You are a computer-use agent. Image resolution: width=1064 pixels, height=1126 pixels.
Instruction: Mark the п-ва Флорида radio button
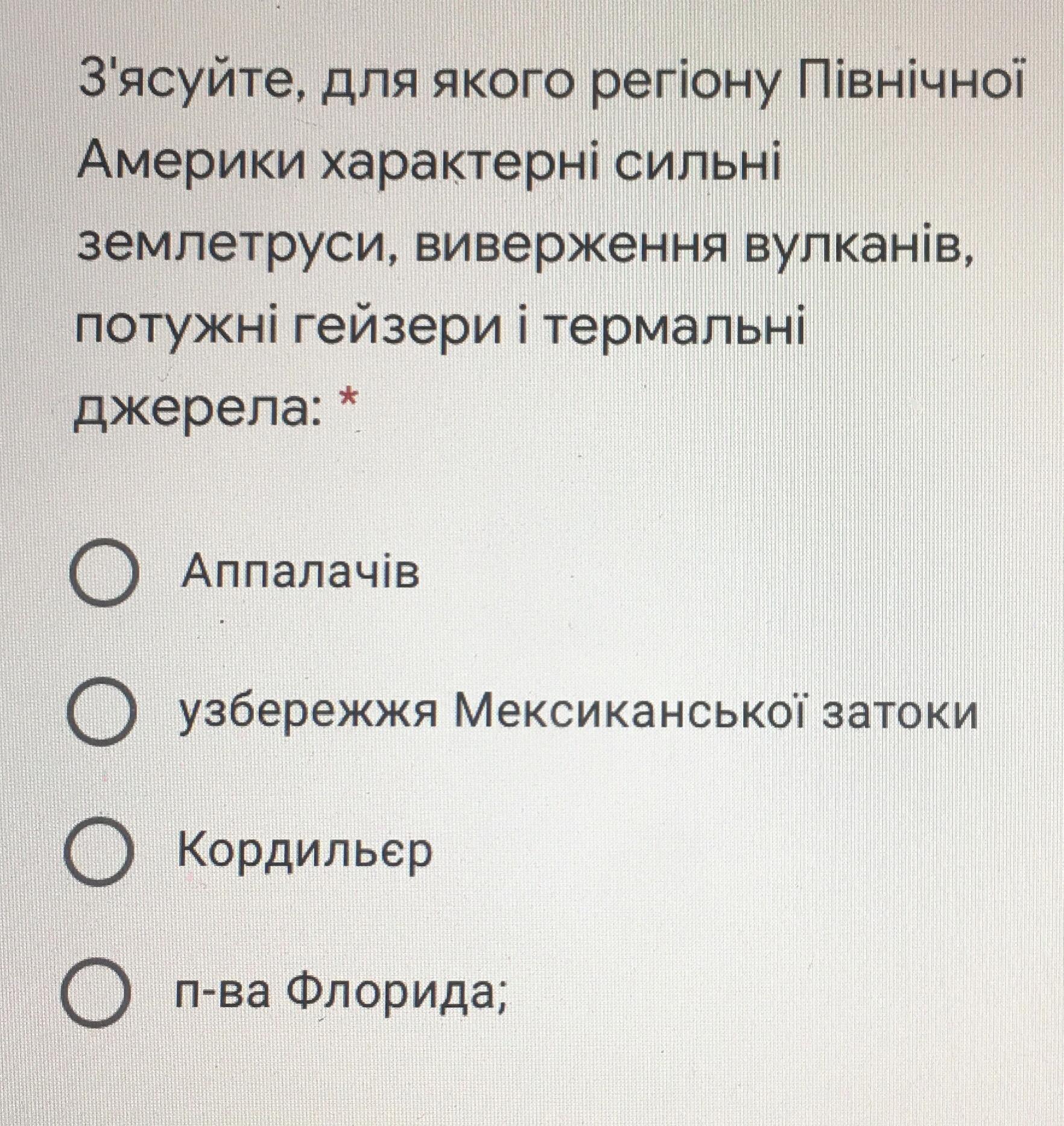point(97,993)
